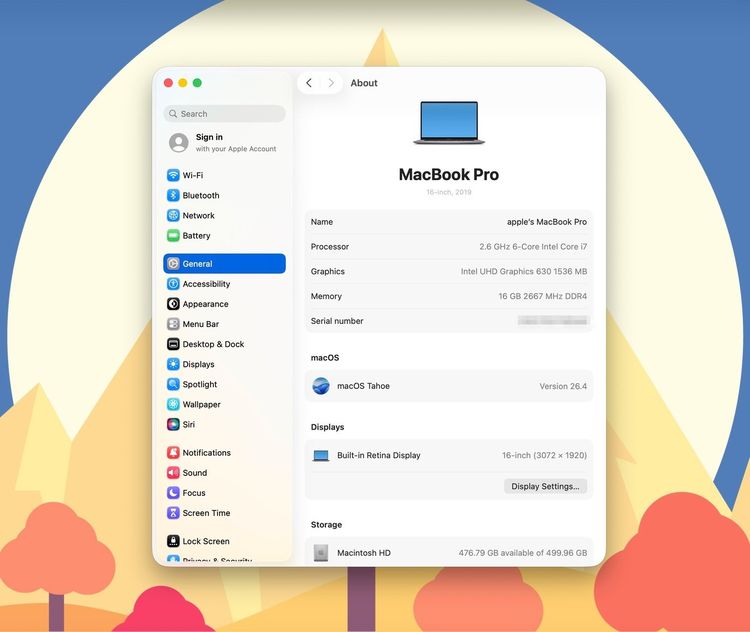Click the green zoom window button
750x632 pixels.
coord(197,83)
